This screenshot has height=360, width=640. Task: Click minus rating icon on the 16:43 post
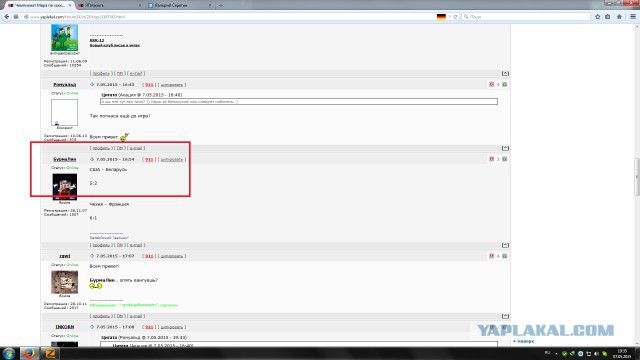(491, 84)
